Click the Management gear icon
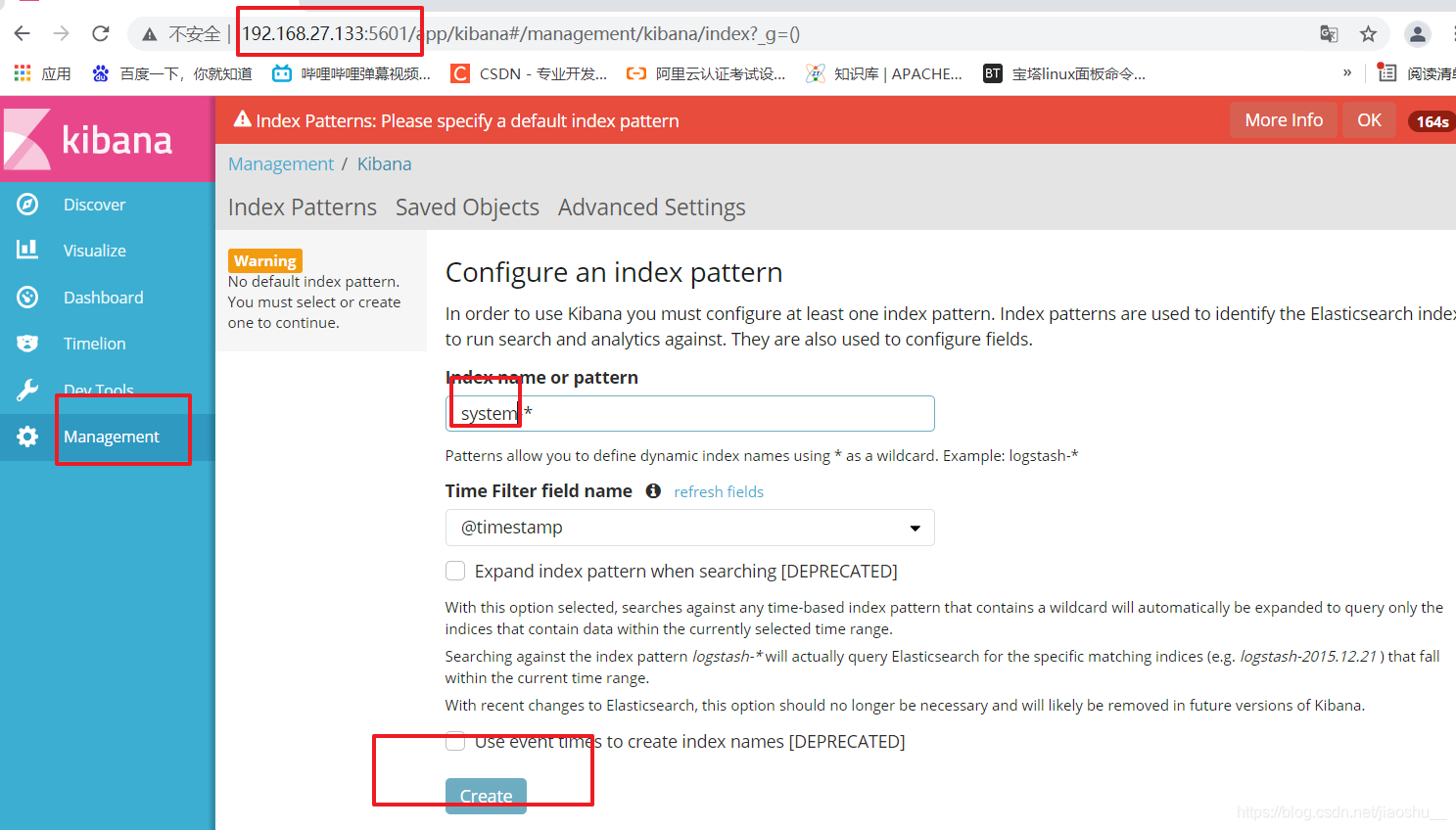The height and width of the screenshot is (830, 1456). (27, 437)
